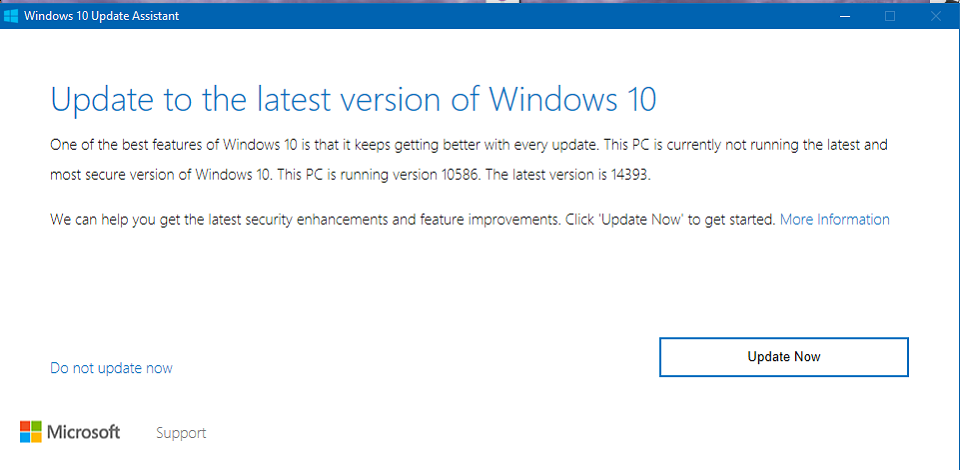Click the 'Update to the latest version' heading

tap(353, 100)
